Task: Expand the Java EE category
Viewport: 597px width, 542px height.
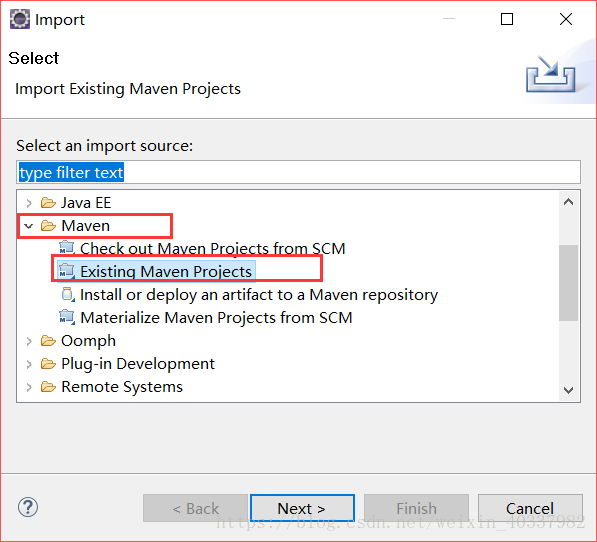Action: pyautogui.click(x=29, y=203)
